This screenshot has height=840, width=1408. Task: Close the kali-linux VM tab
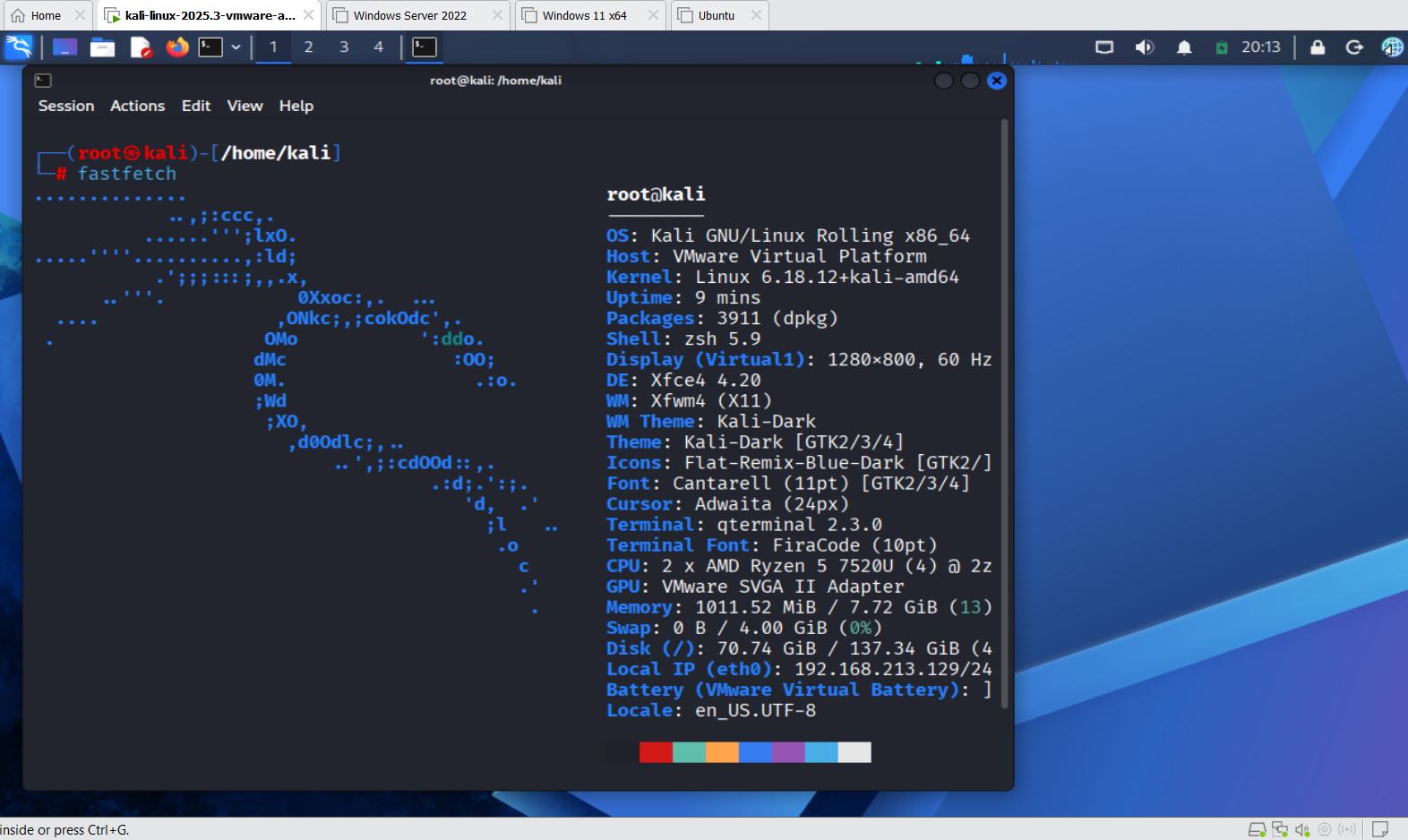tap(308, 15)
